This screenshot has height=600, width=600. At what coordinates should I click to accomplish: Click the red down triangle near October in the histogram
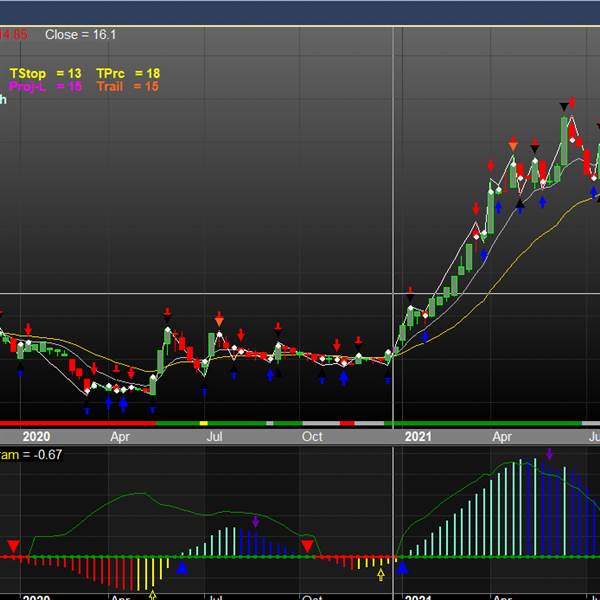point(307,546)
